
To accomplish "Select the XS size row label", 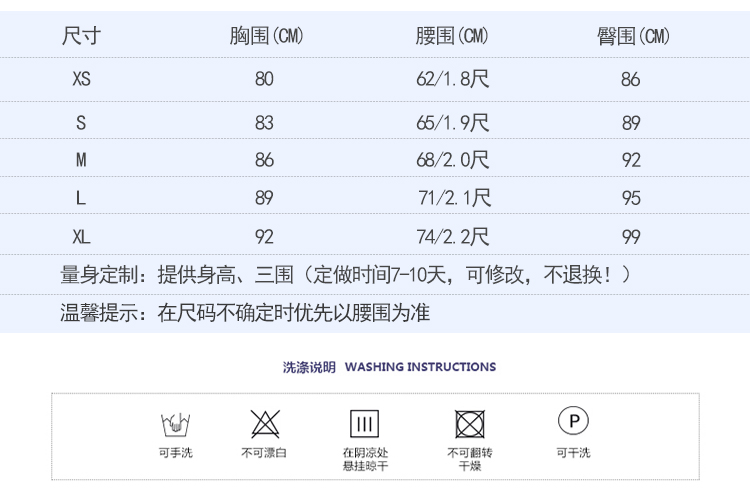I will (x=81, y=79).
